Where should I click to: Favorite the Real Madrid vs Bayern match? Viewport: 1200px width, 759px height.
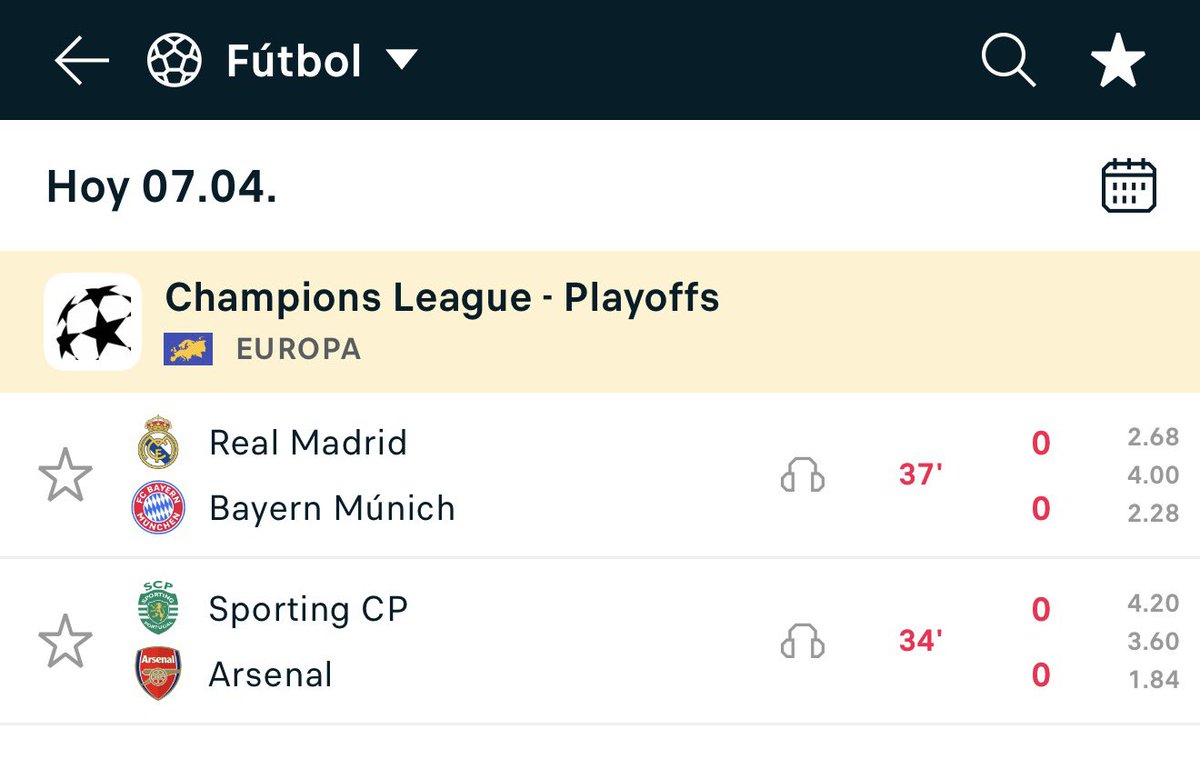coord(65,475)
